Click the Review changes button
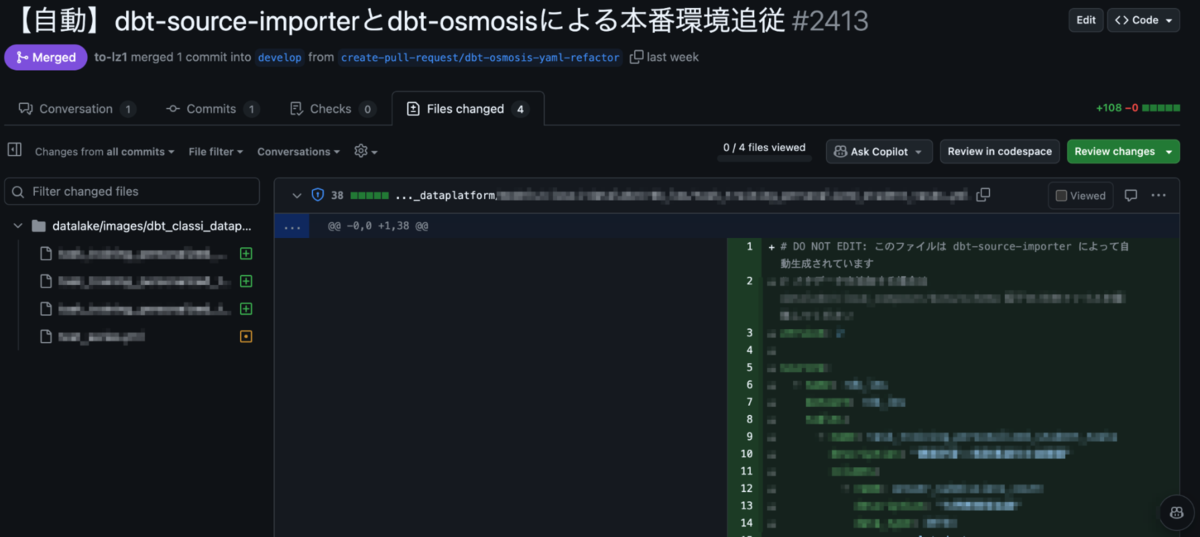Screen dimensions: 1200x537 click(x=1123, y=151)
